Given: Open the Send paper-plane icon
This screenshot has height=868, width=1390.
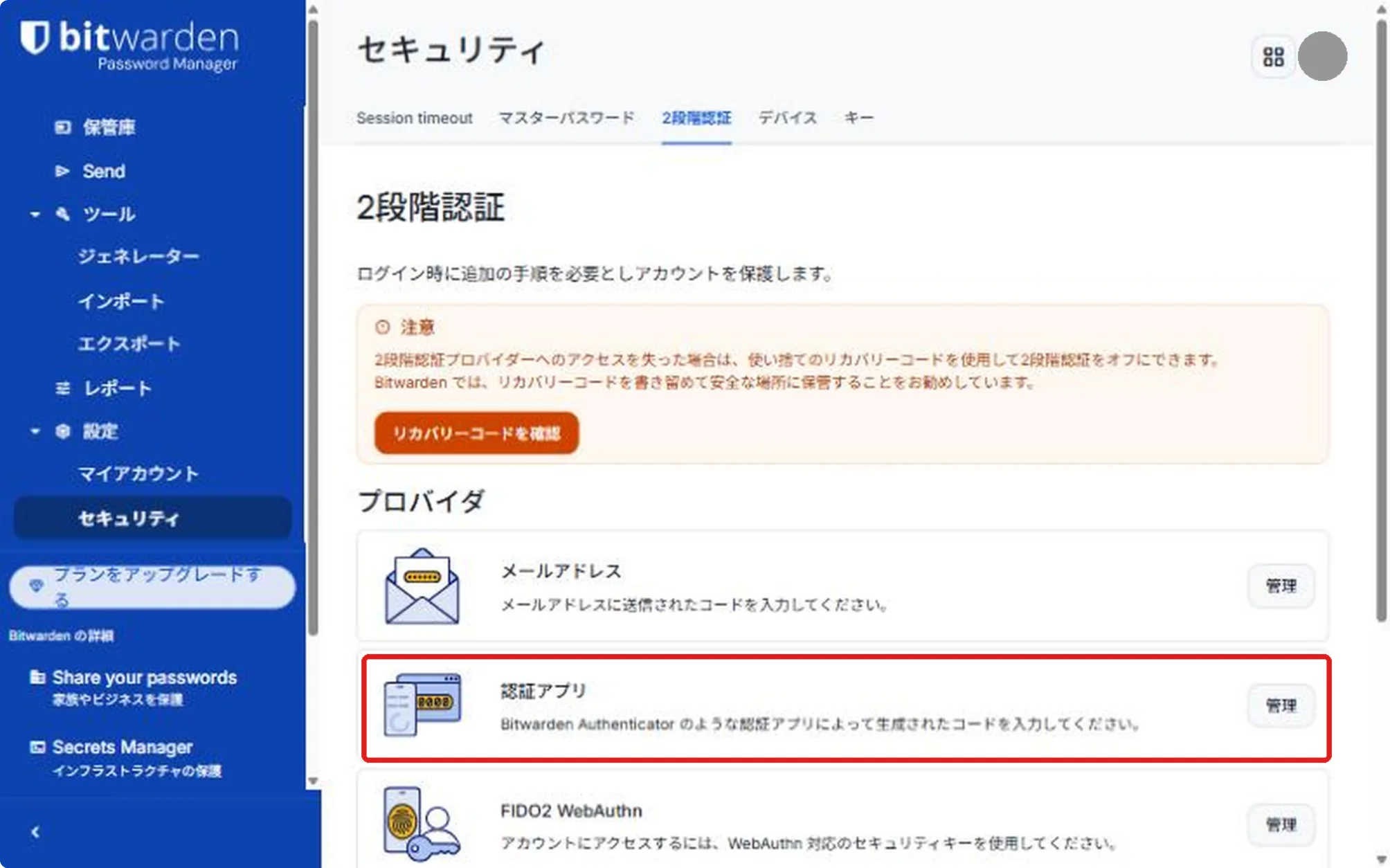Looking at the screenshot, I should point(63,171).
